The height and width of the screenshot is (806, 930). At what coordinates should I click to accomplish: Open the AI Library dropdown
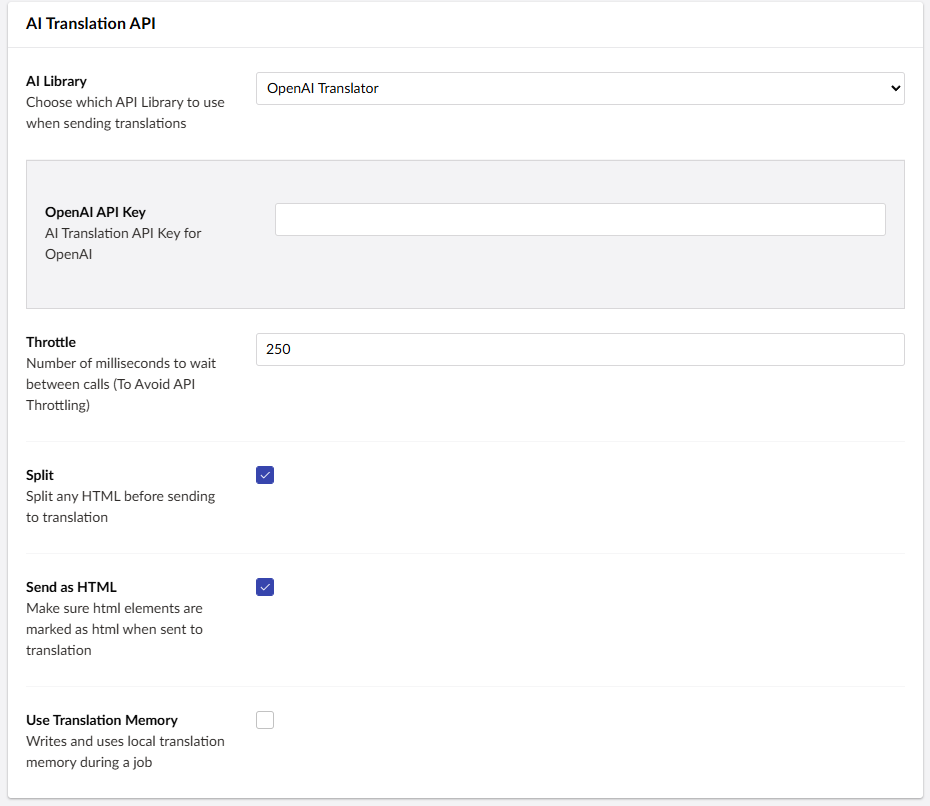(580, 88)
